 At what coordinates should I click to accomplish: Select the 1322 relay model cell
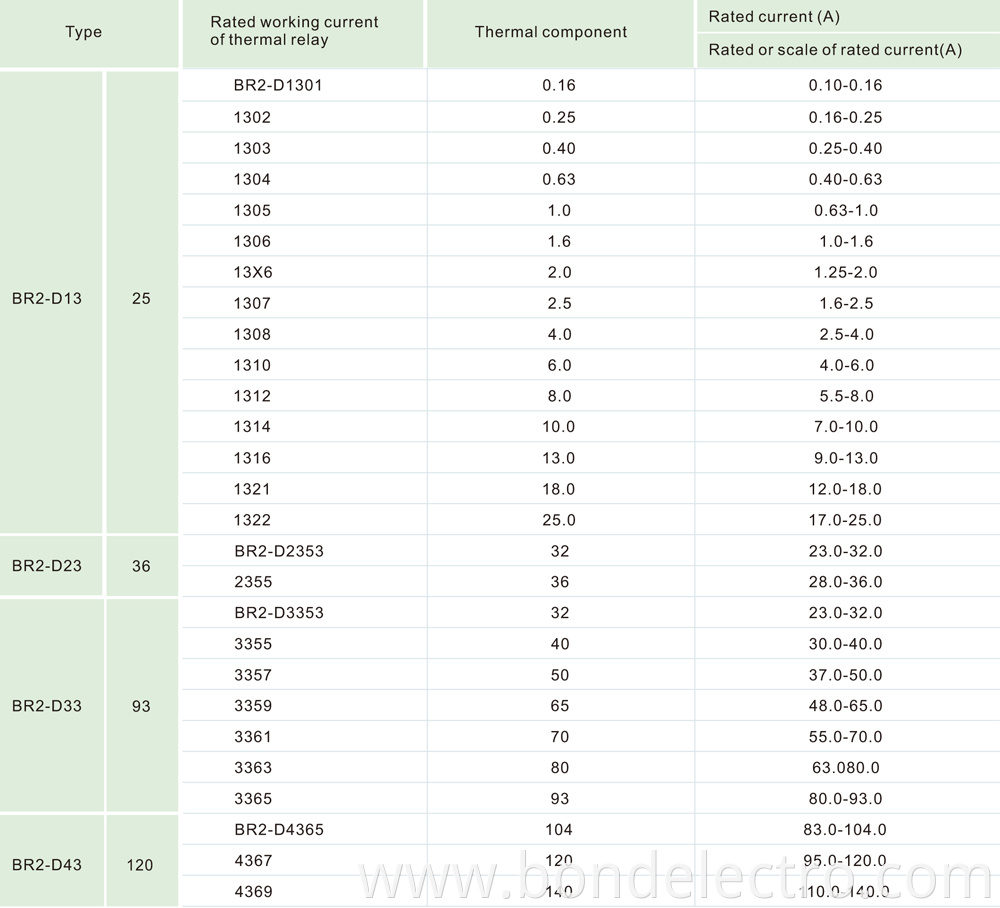[x=252, y=520]
